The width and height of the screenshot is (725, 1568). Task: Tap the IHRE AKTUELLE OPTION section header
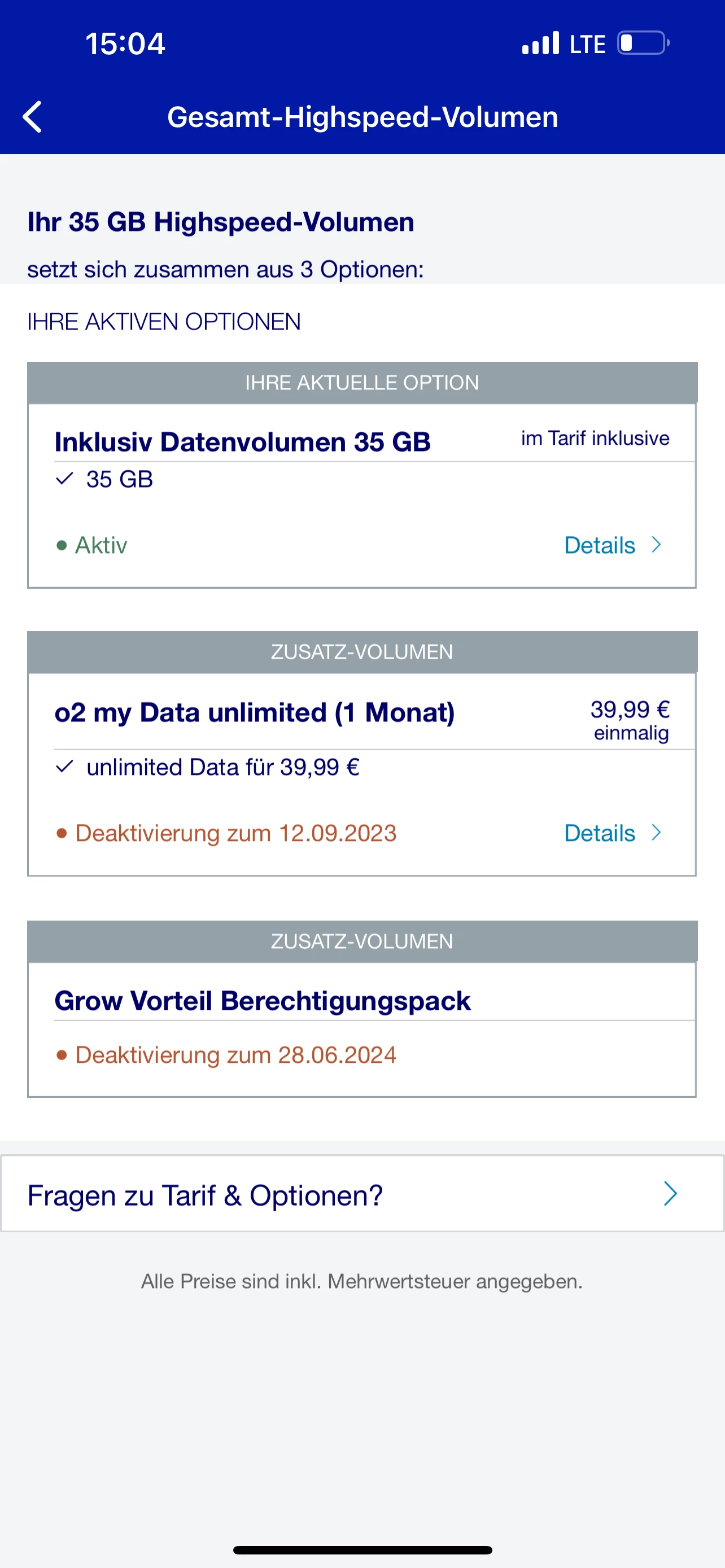[x=361, y=383]
